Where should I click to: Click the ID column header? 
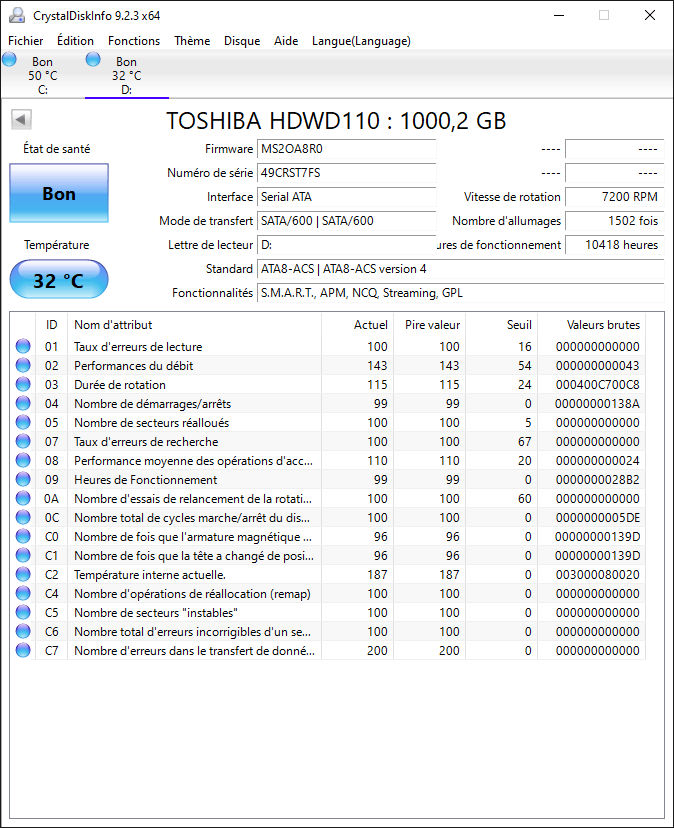(51, 325)
